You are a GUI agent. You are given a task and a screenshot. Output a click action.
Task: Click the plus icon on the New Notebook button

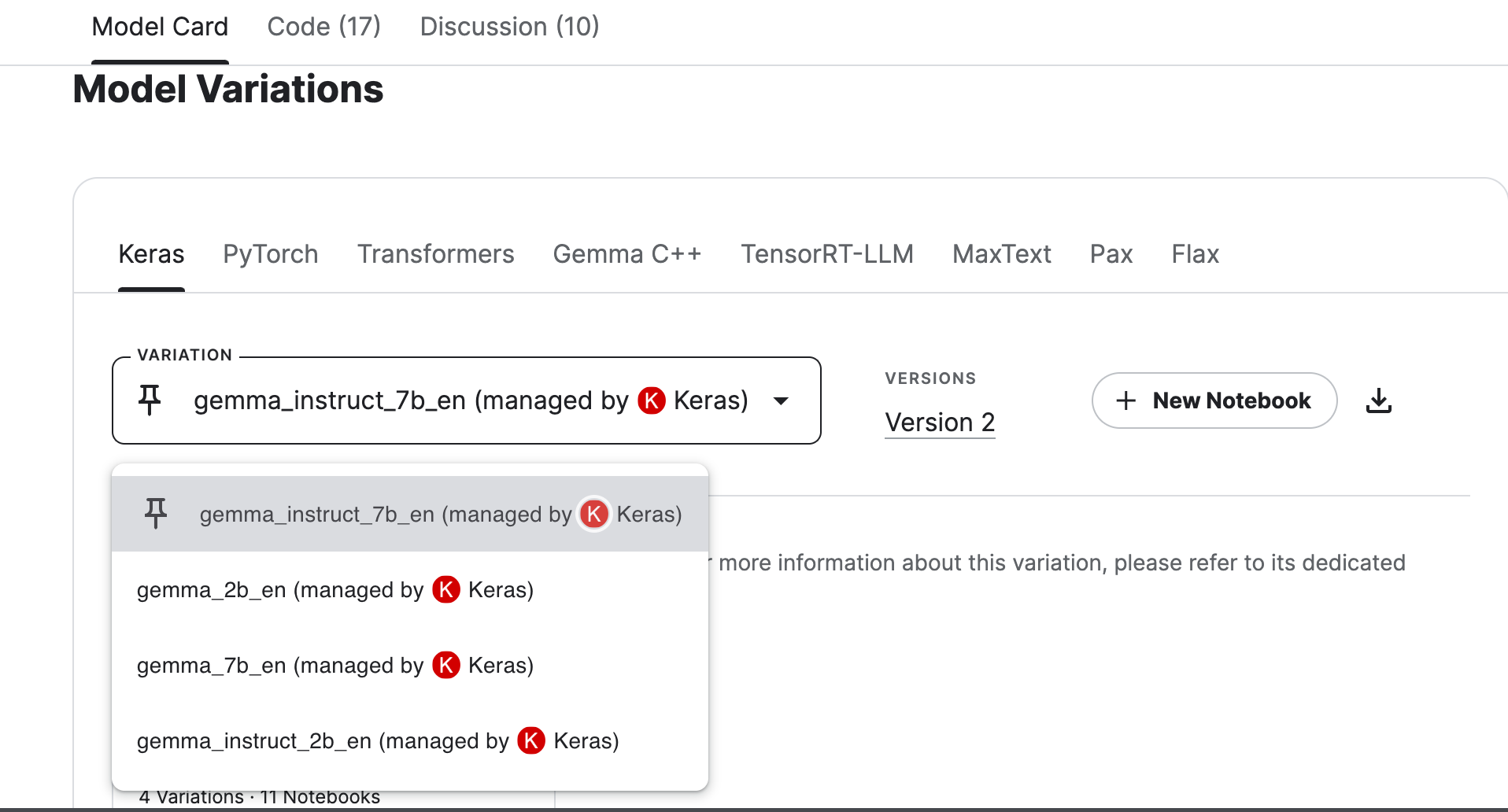1126,400
